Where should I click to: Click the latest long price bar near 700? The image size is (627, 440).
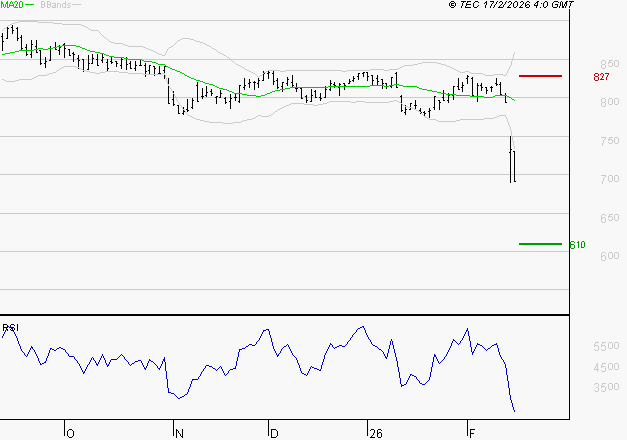(x=514, y=166)
